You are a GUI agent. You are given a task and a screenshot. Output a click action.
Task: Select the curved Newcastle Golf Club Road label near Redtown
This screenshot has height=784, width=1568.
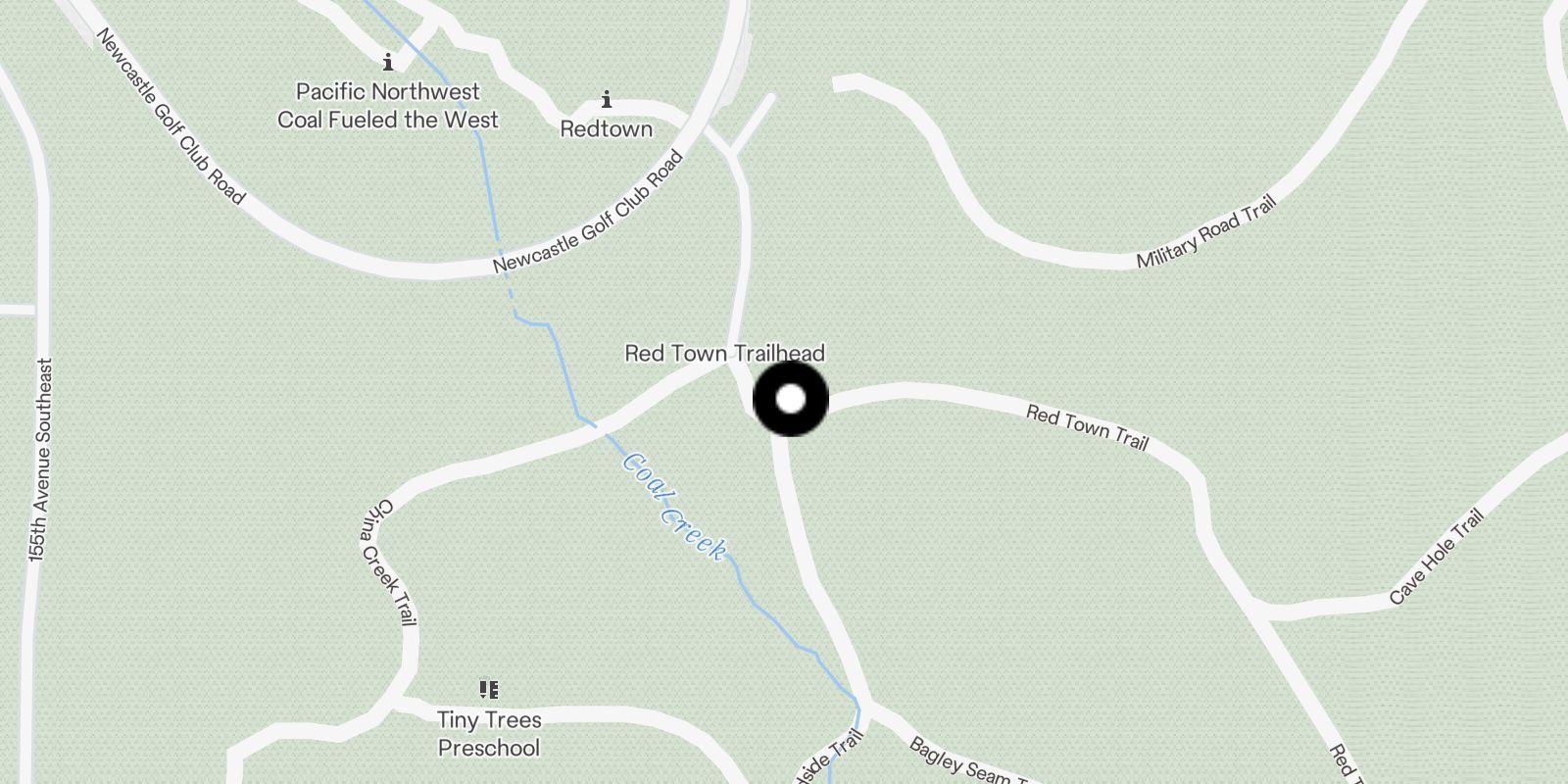[588, 212]
